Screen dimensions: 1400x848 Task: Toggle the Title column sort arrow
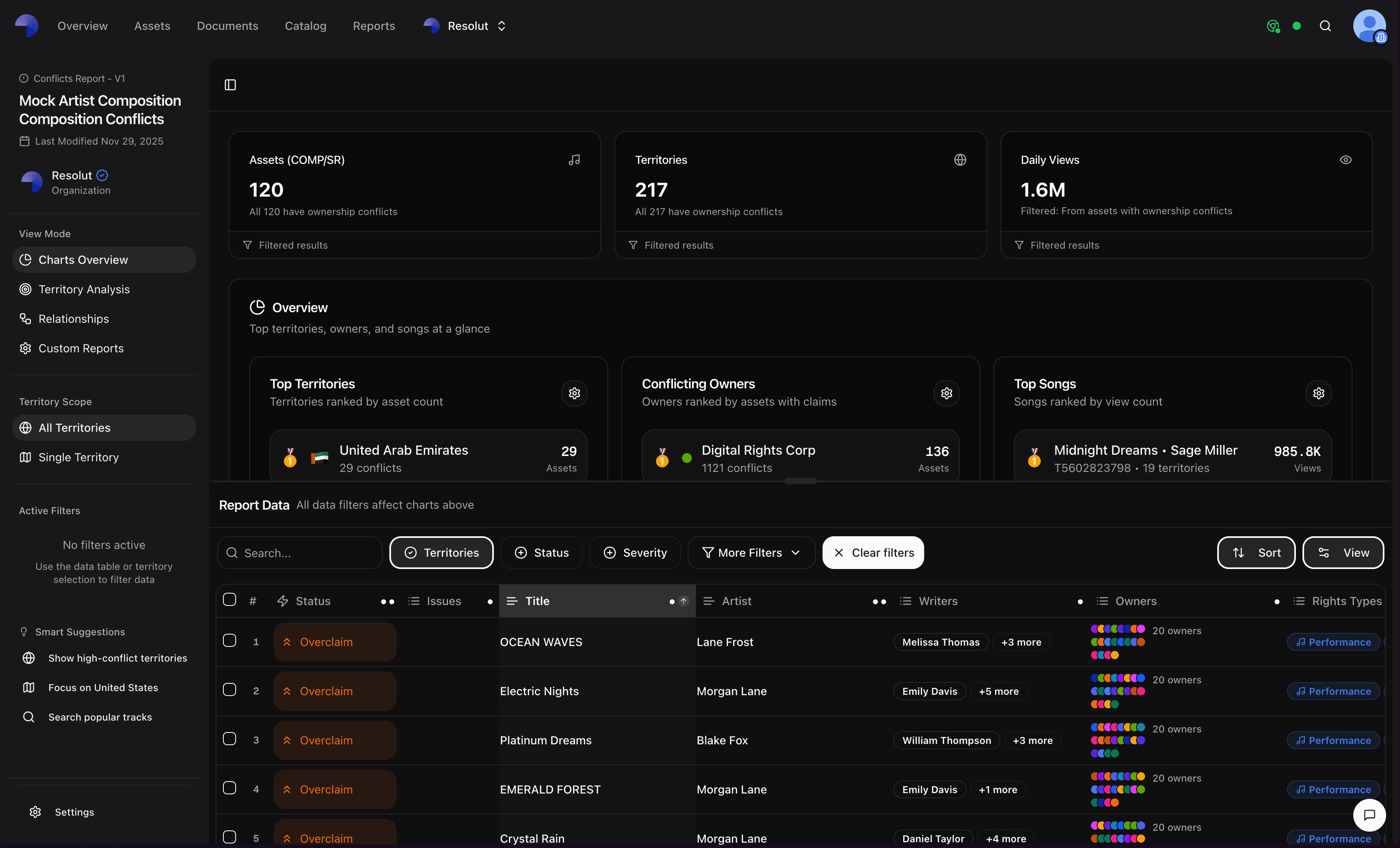coord(684,601)
